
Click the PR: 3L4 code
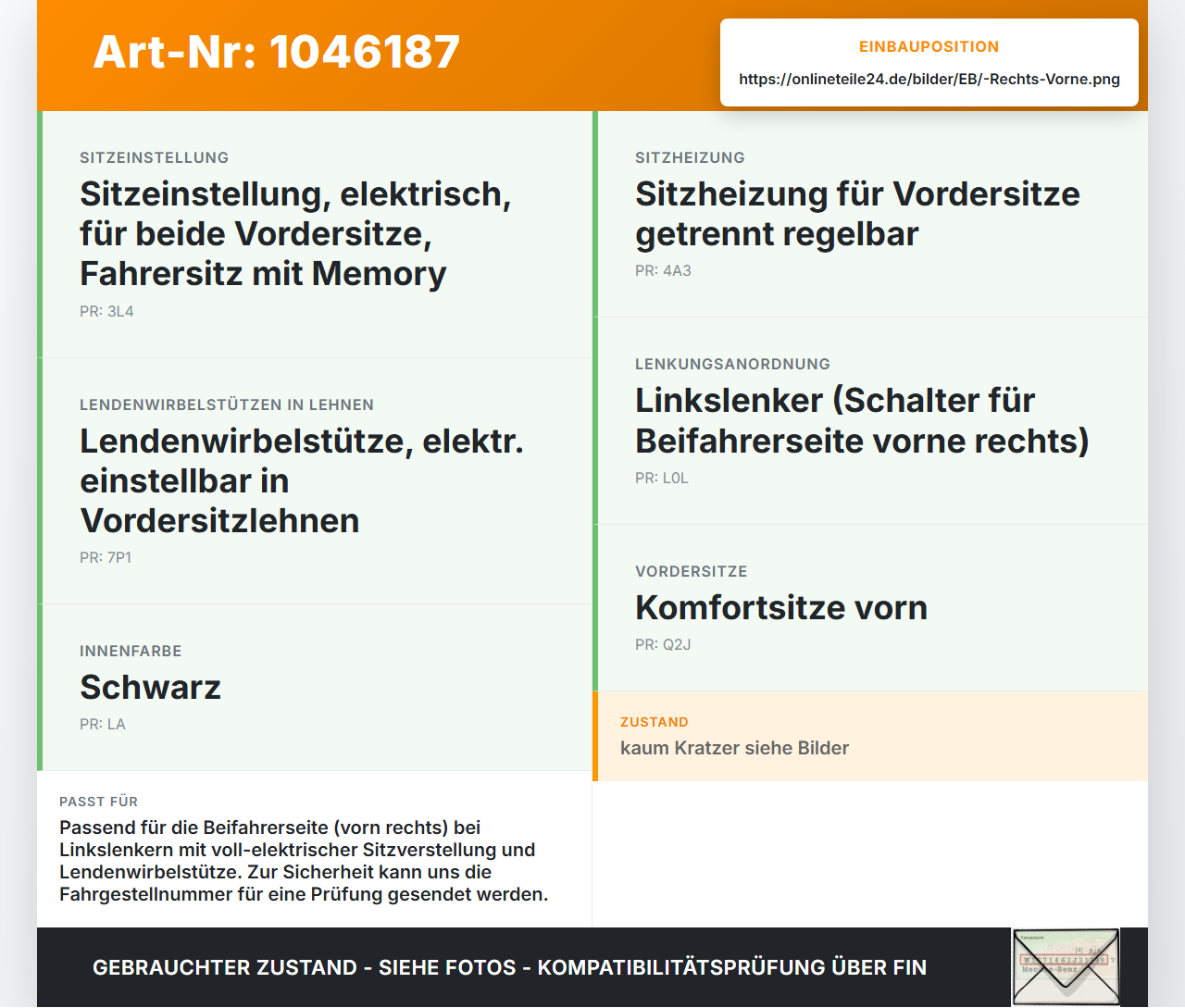(106, 311)
